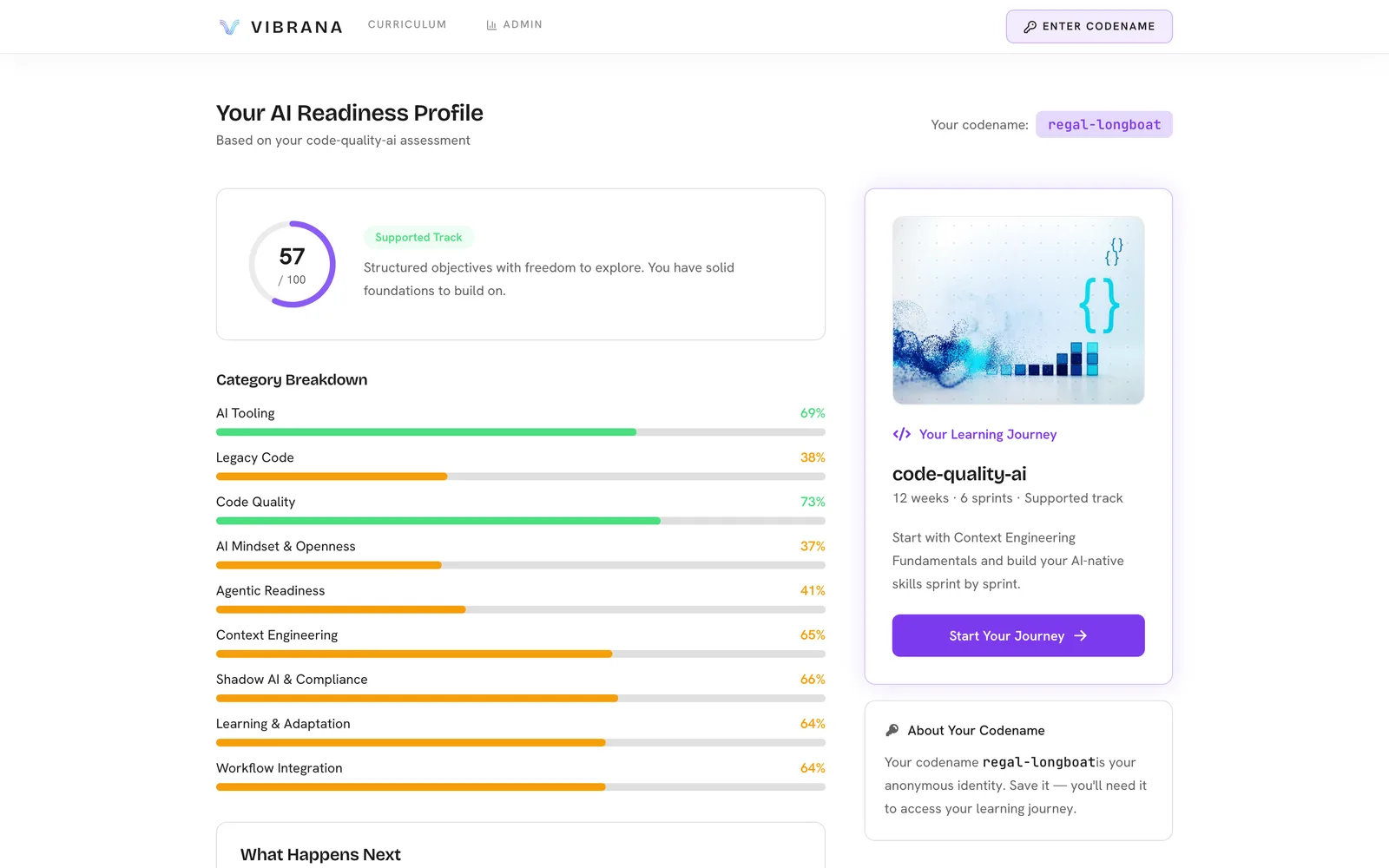The image size is (1389, 868).
Task: Click the Enter Codename button
Action: pos(1089,27)
